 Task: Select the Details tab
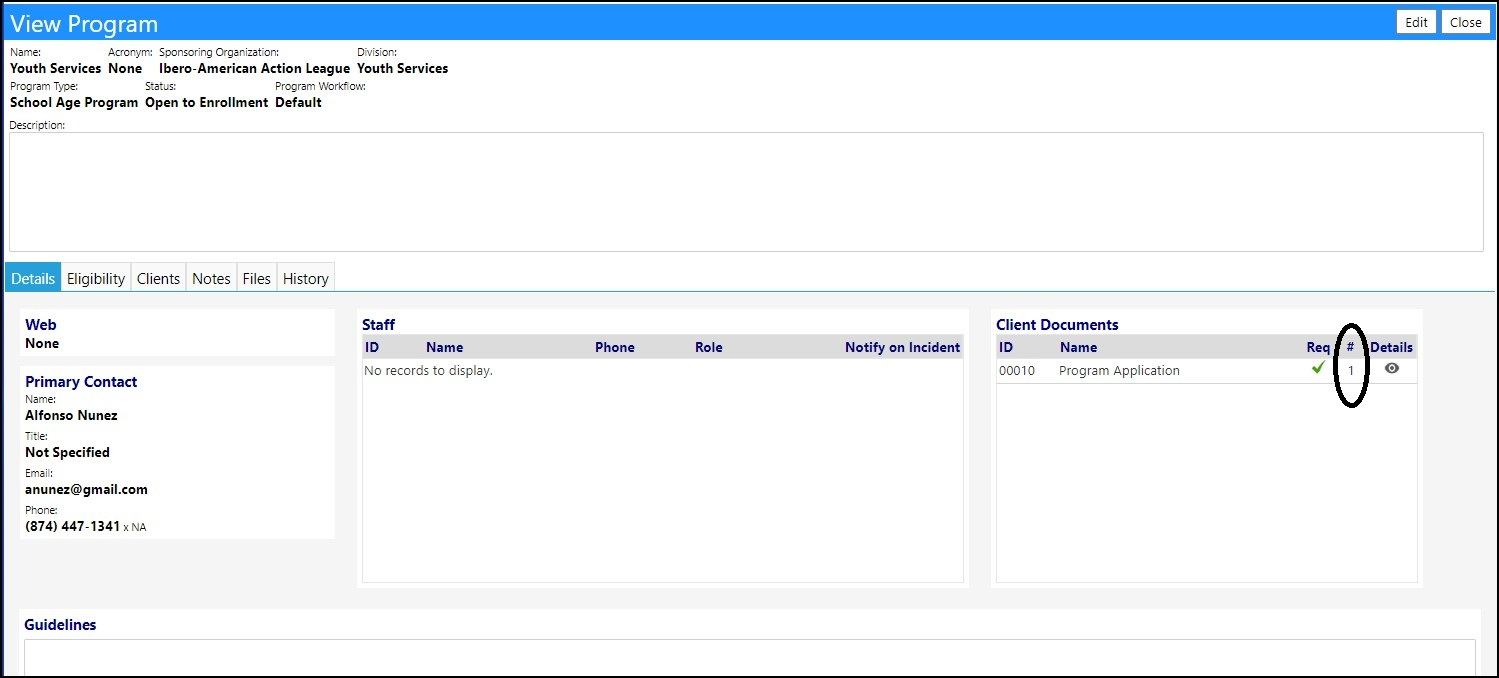coord(33,278)
